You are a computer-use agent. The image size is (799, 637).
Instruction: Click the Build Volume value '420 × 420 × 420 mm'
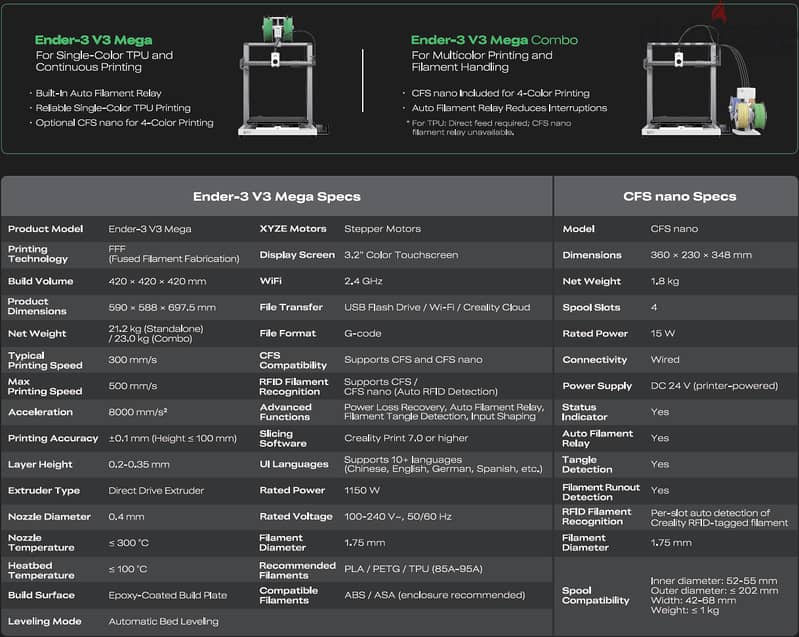(157, 281)
